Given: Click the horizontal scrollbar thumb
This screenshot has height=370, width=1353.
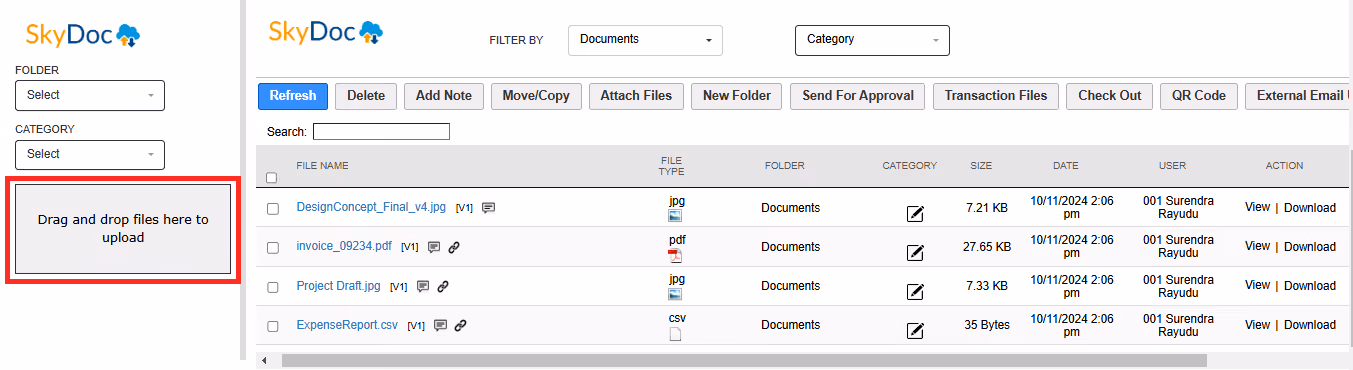Looking at the screenshot, I should 744,360.
